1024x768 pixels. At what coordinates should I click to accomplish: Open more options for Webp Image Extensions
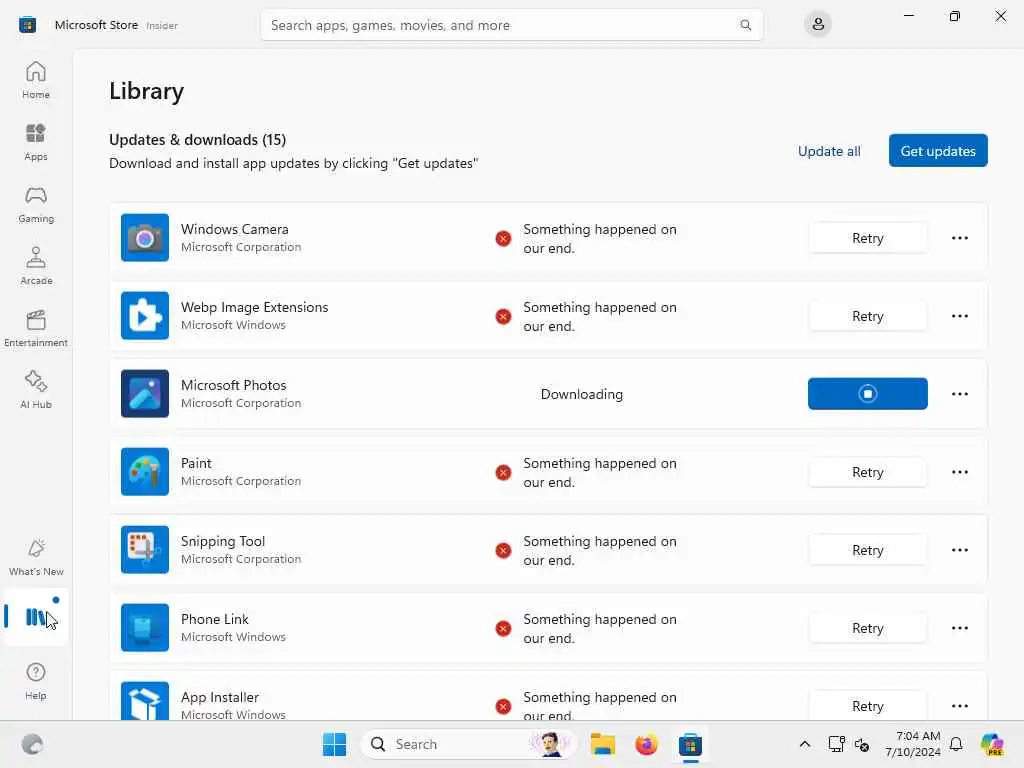pos(960,316)
